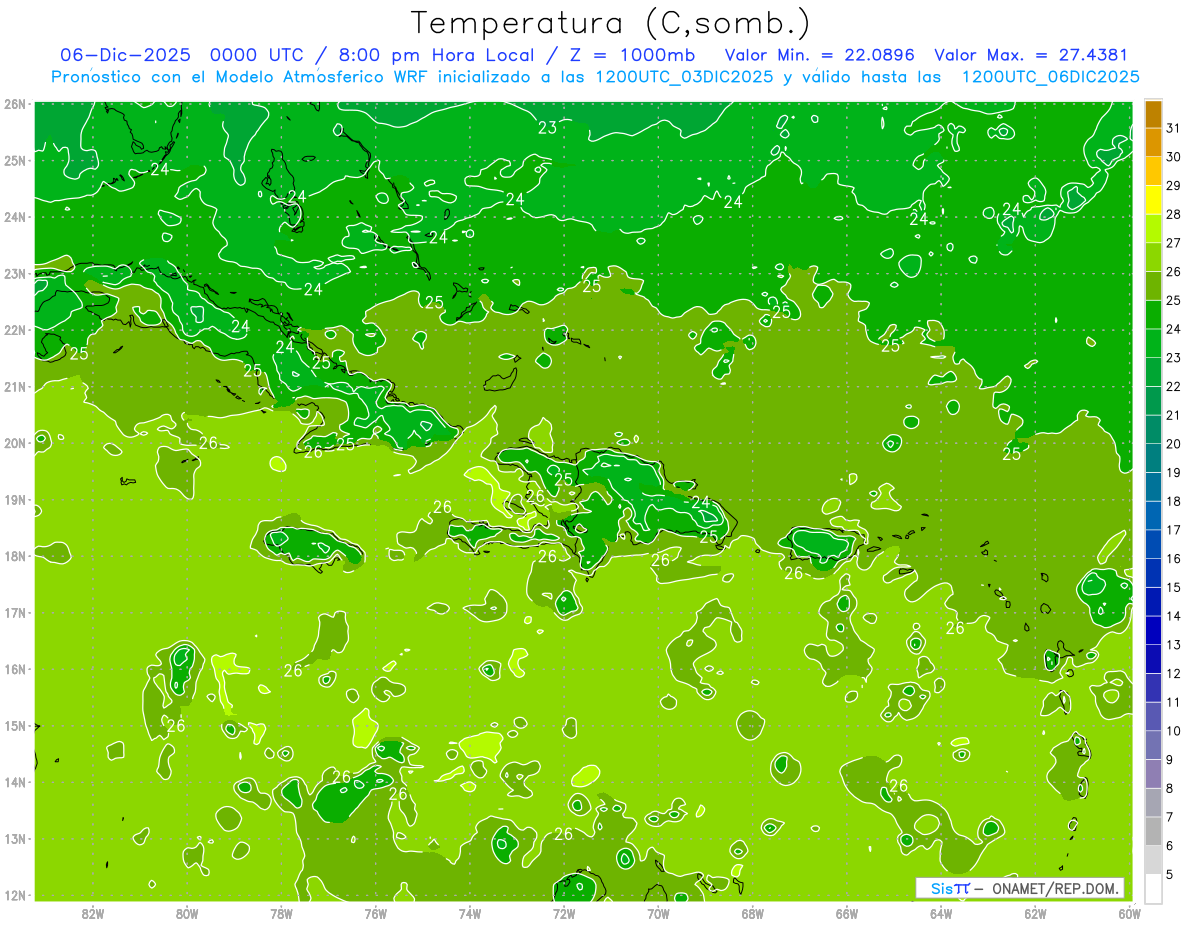Screen dimensions: 1200x927
Task: Select the blue colorbar swatch between 16 and 17
Action: [1153, 544]
